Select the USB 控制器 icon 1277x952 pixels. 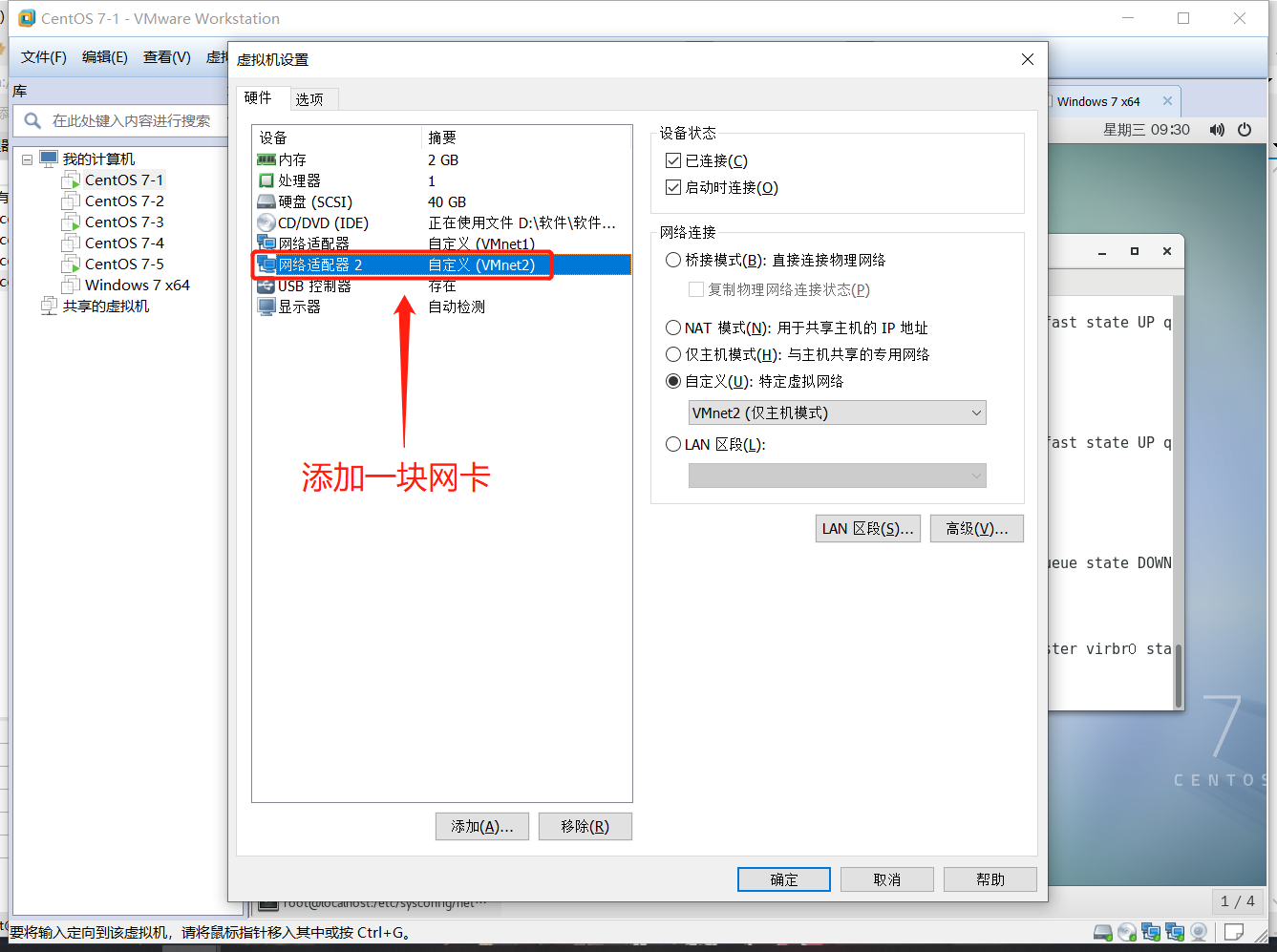[x=266, y=286]
